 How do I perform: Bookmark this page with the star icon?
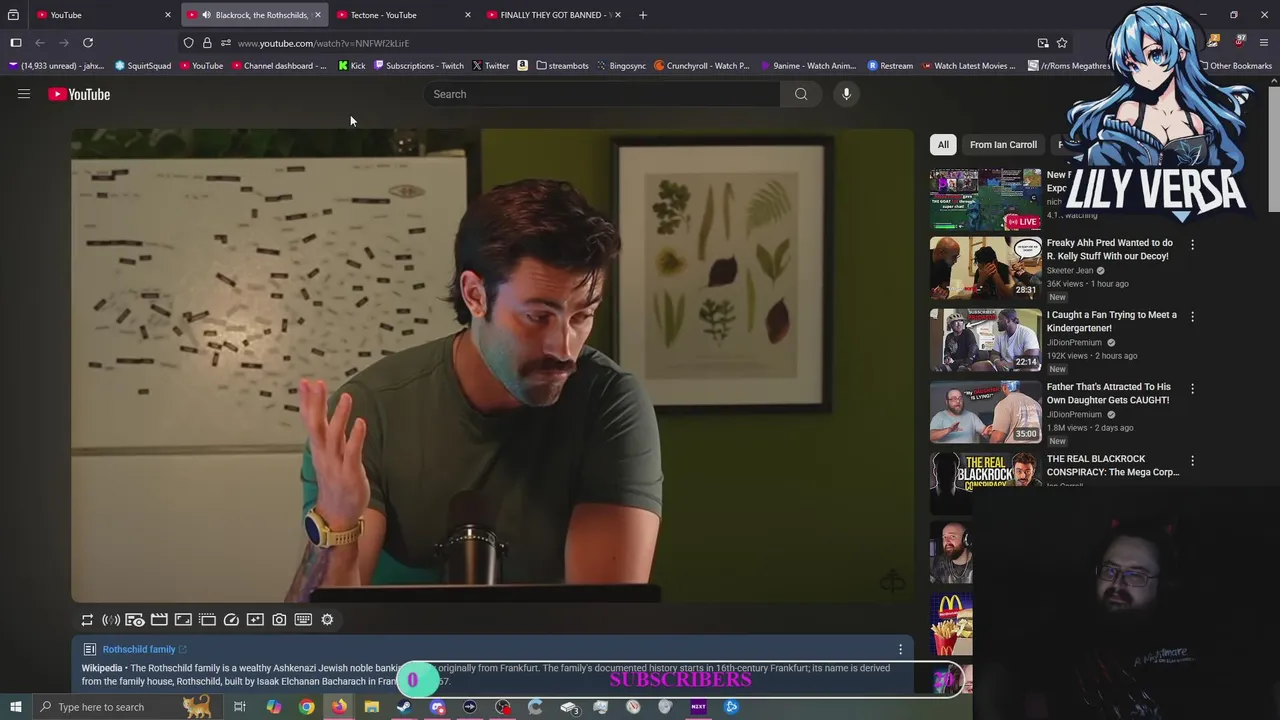coord(1062,43)
